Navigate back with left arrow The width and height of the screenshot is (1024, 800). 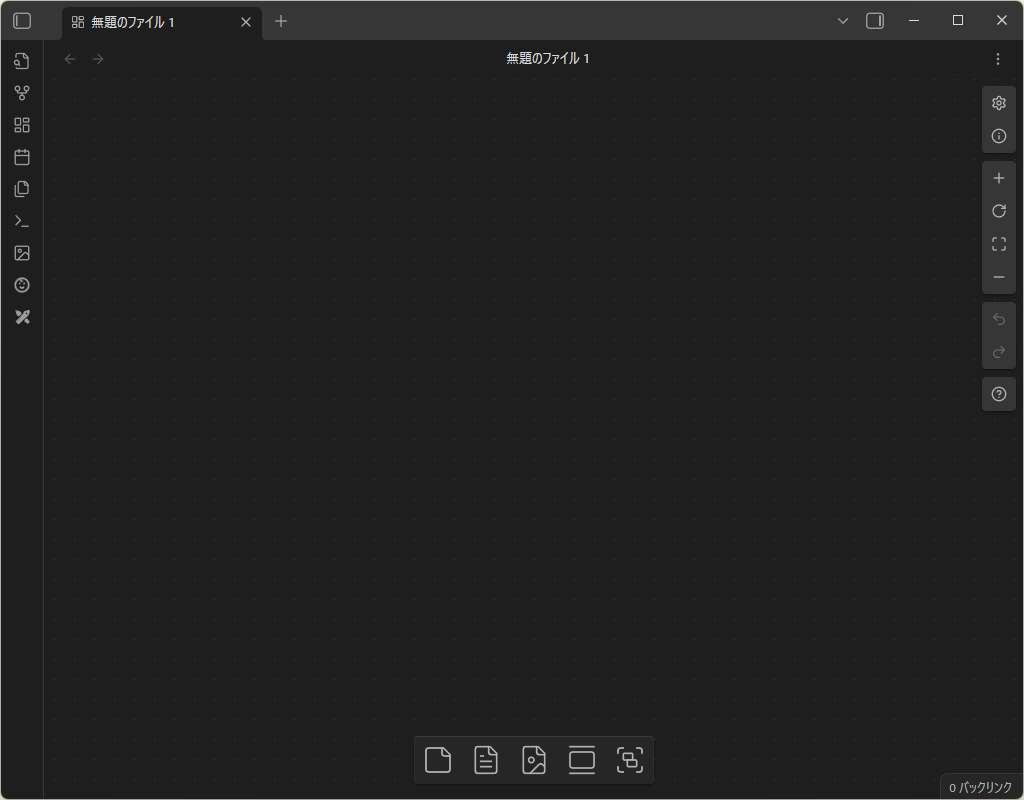[70, 59]
